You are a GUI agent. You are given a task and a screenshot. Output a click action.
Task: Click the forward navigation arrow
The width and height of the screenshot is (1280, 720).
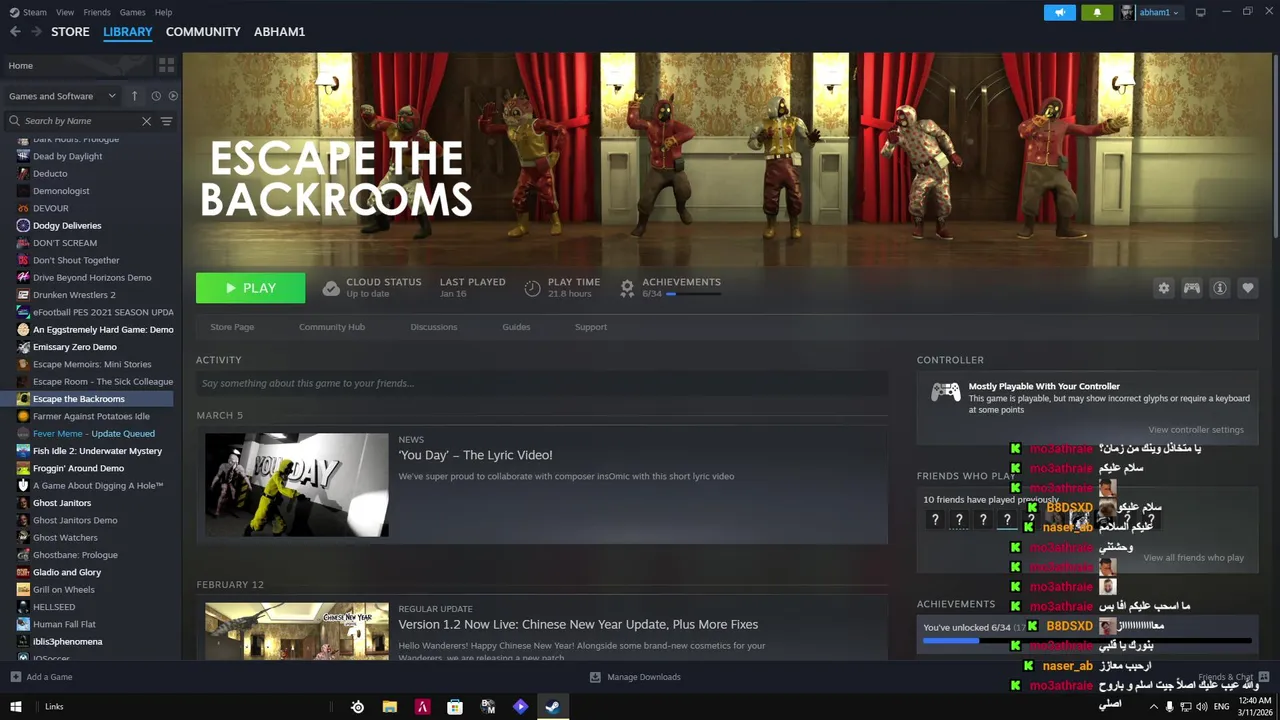coord(36,32)
